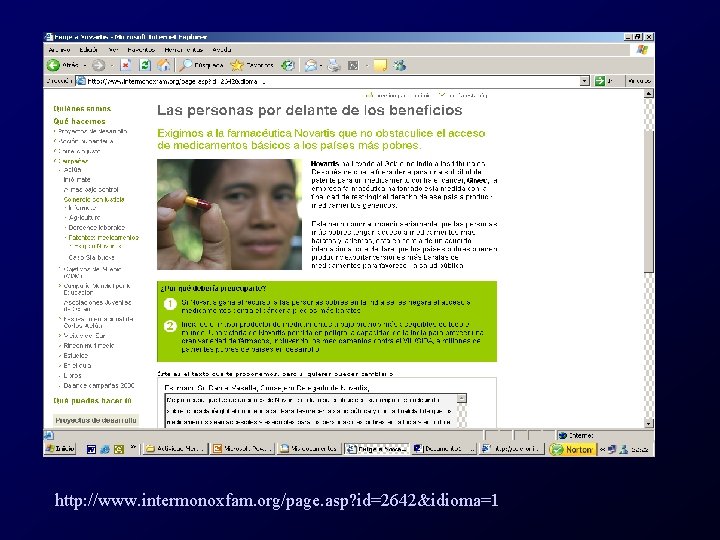Click the Forward arrow icon in toolbar

98,66
